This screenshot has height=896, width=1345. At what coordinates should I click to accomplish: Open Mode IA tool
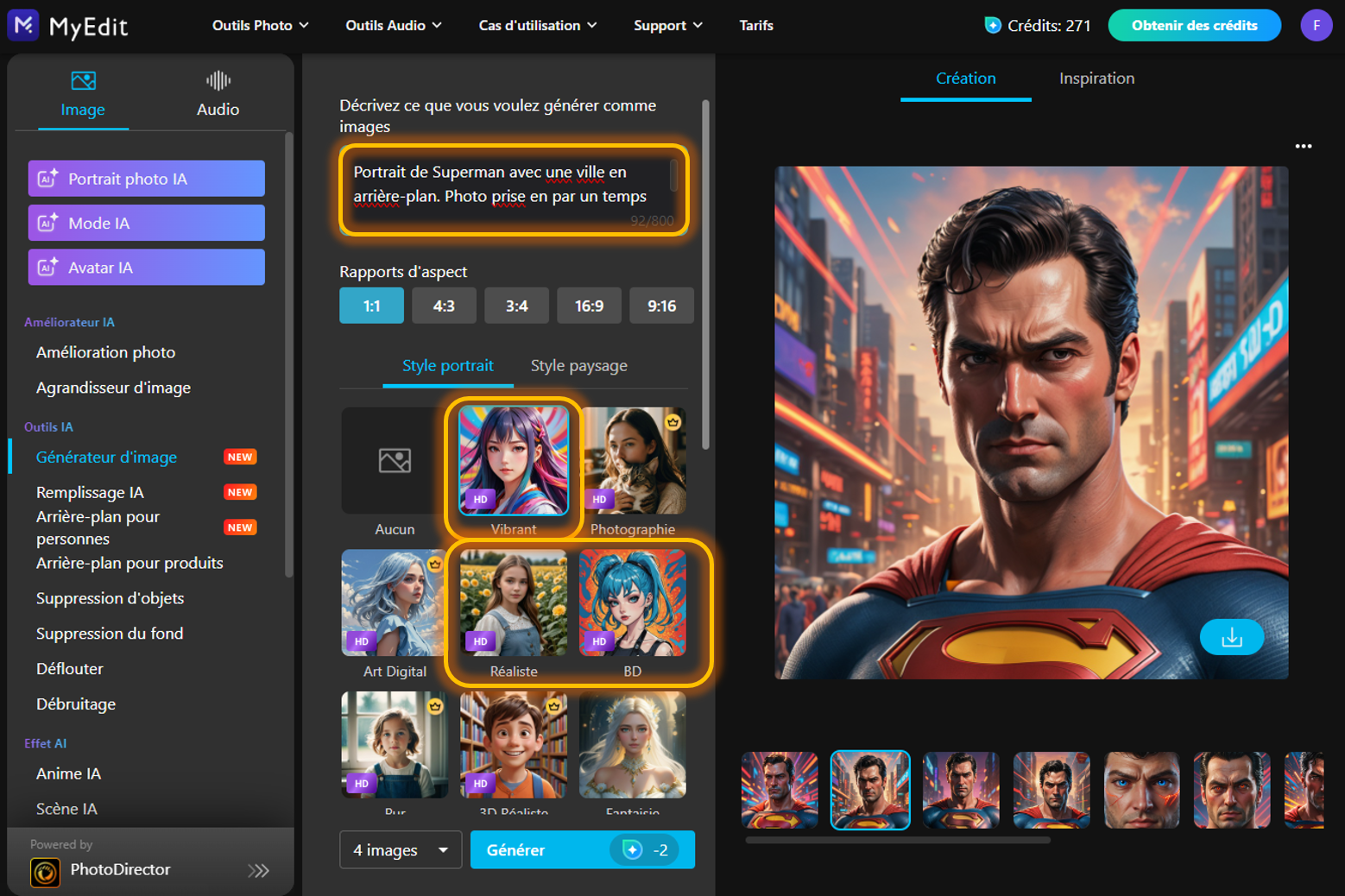(x=146, y=223)
